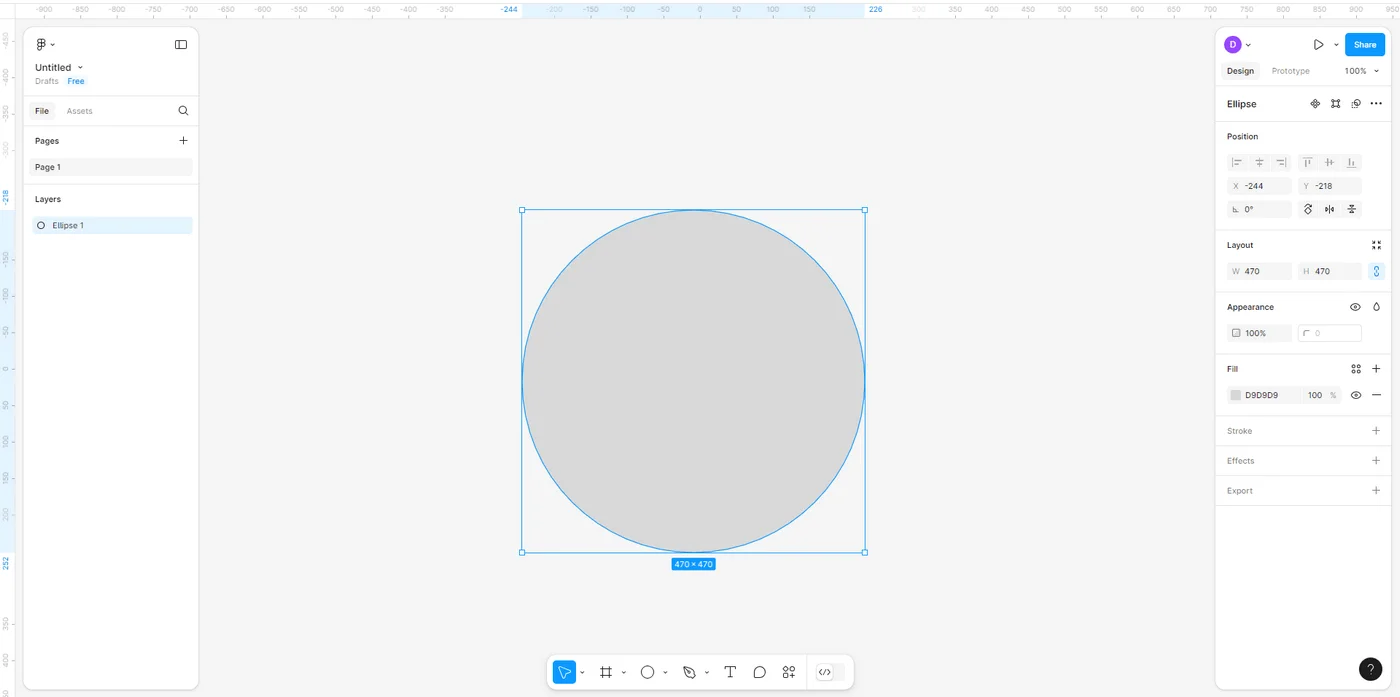
Task: Click the X position field
Action: 1259,186
